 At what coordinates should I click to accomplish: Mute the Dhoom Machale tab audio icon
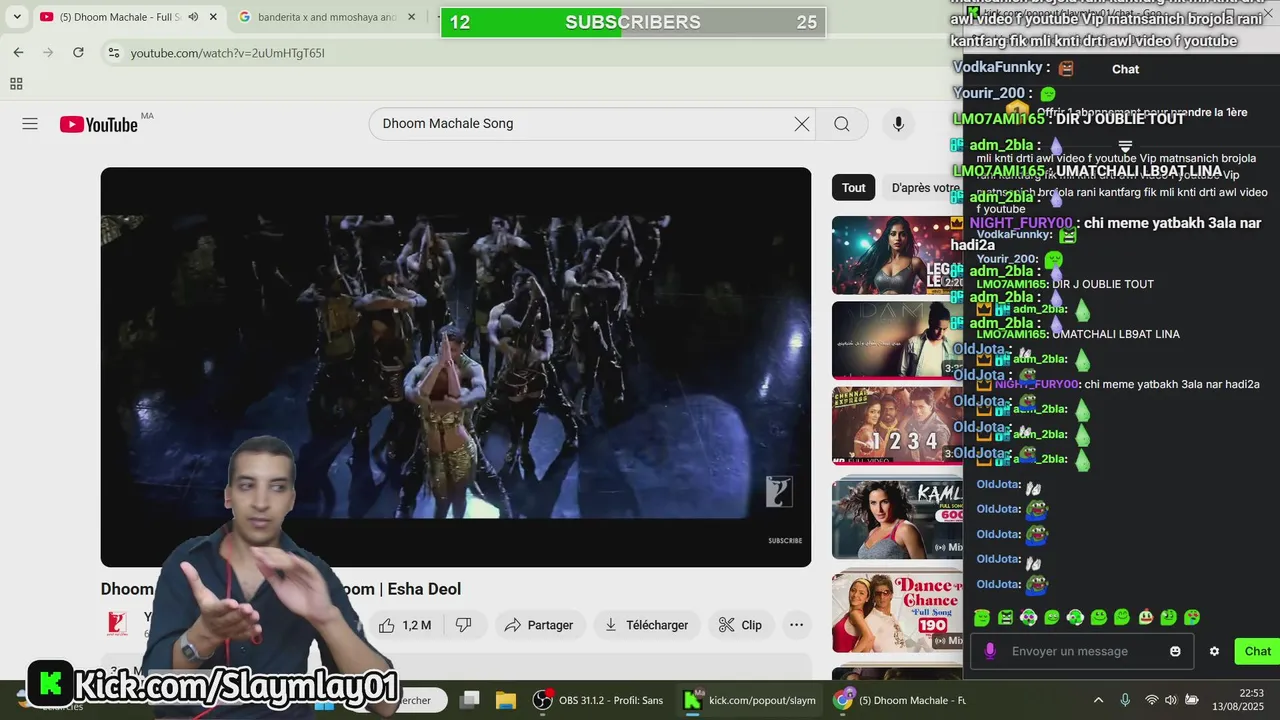(193, 17)
